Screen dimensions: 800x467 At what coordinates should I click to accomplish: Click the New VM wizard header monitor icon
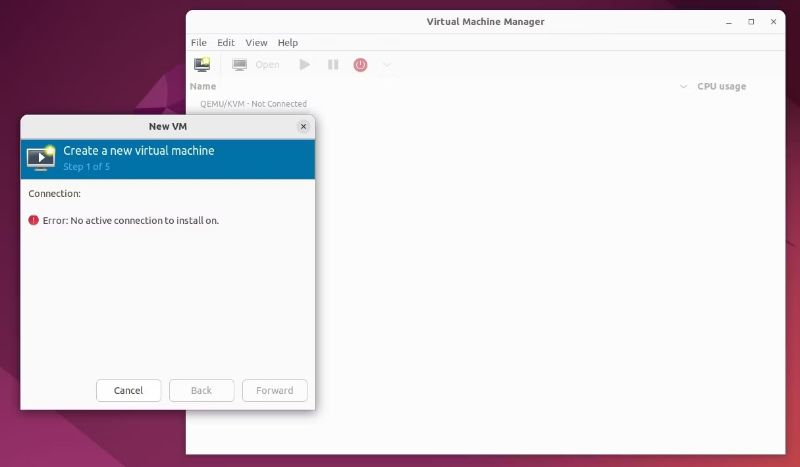click(41, 158)
